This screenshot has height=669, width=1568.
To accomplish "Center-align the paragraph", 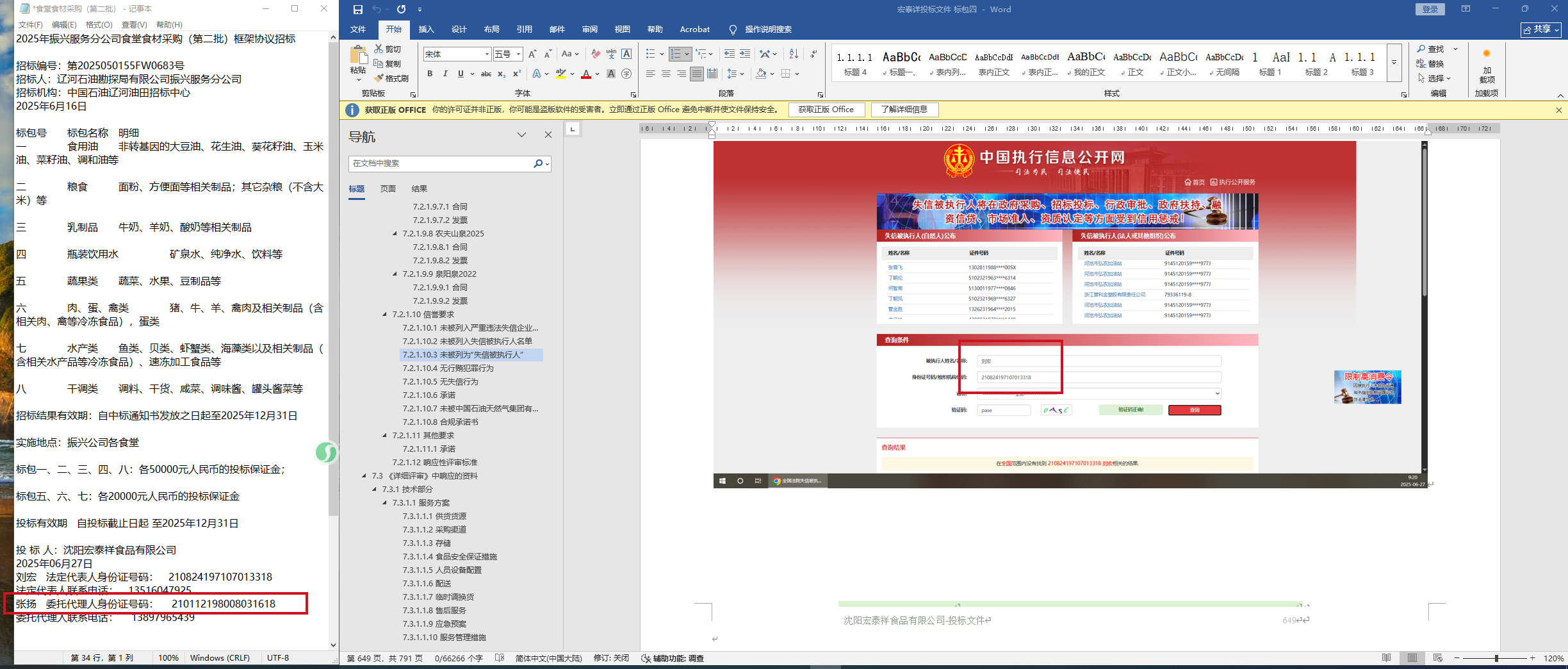I will pos(666,74).
